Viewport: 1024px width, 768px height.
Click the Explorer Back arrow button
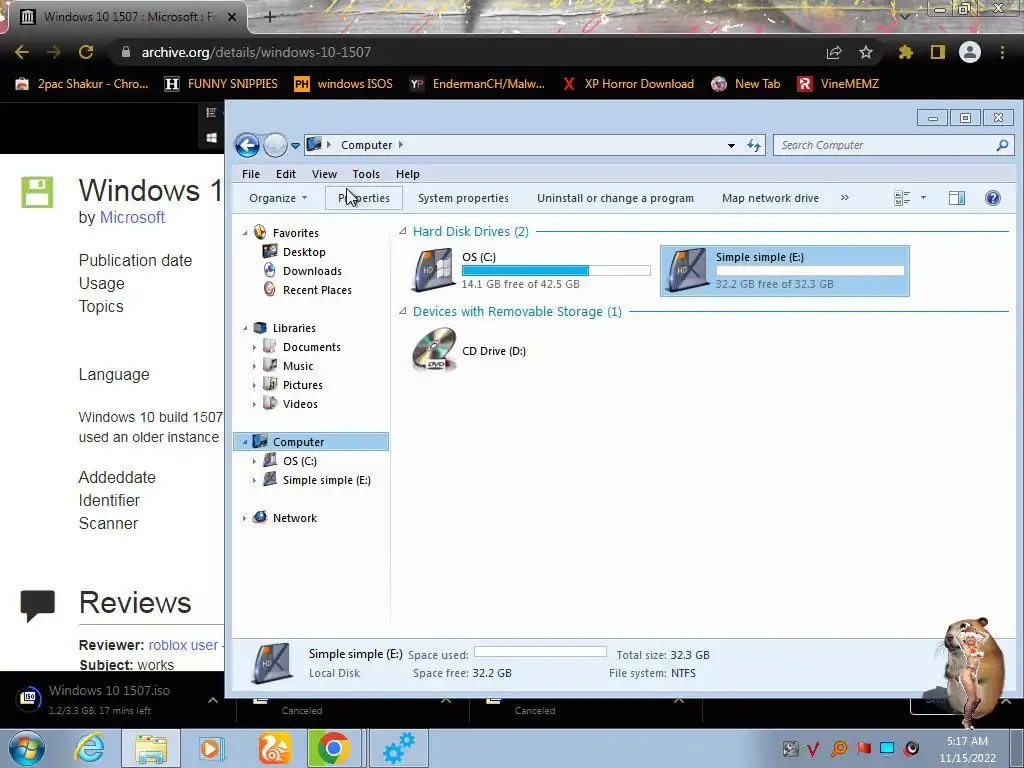pyautogui.click(x=248, y=145)
